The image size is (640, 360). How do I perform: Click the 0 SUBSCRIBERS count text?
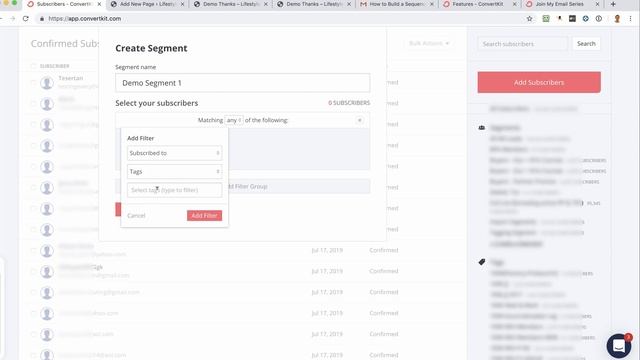(349, 103)
